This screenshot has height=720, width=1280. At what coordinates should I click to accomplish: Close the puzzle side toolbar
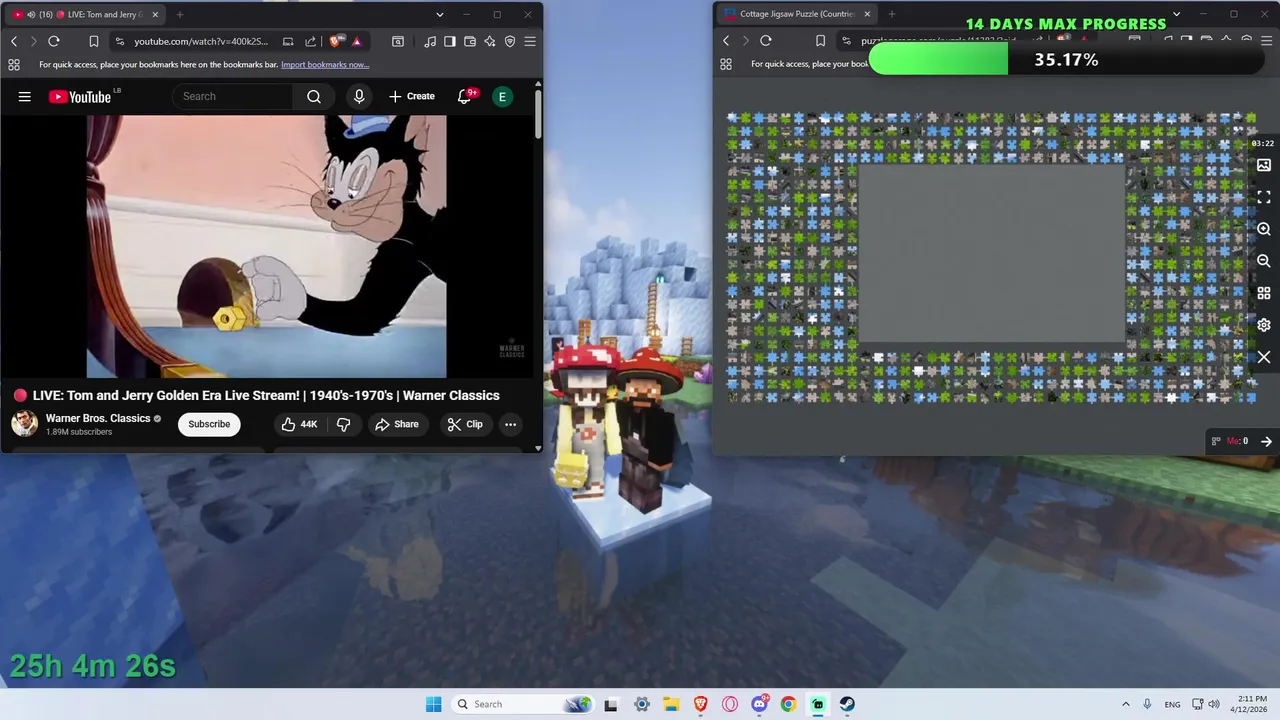coord(1264,357)
